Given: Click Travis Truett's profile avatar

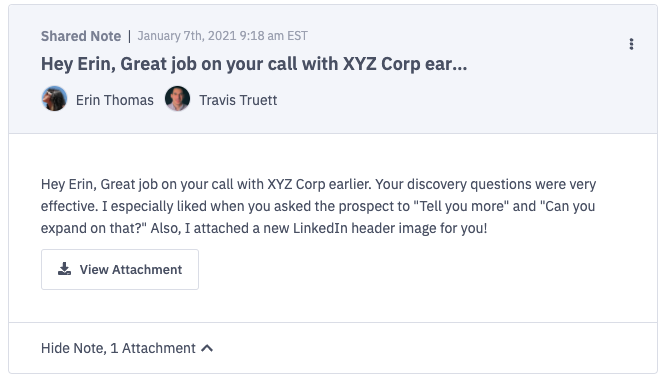Looking at the screenshot, I should tap(177, 99).
